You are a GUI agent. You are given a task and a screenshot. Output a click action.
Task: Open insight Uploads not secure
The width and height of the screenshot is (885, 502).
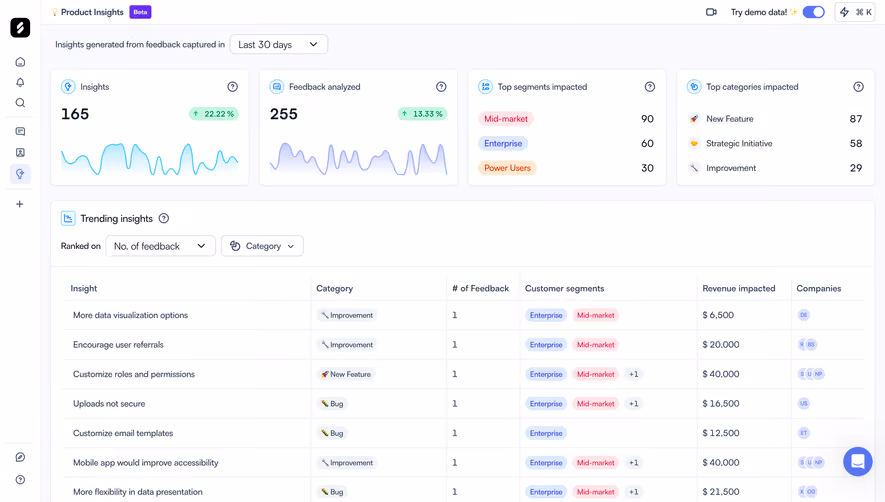tap(109, 404)
